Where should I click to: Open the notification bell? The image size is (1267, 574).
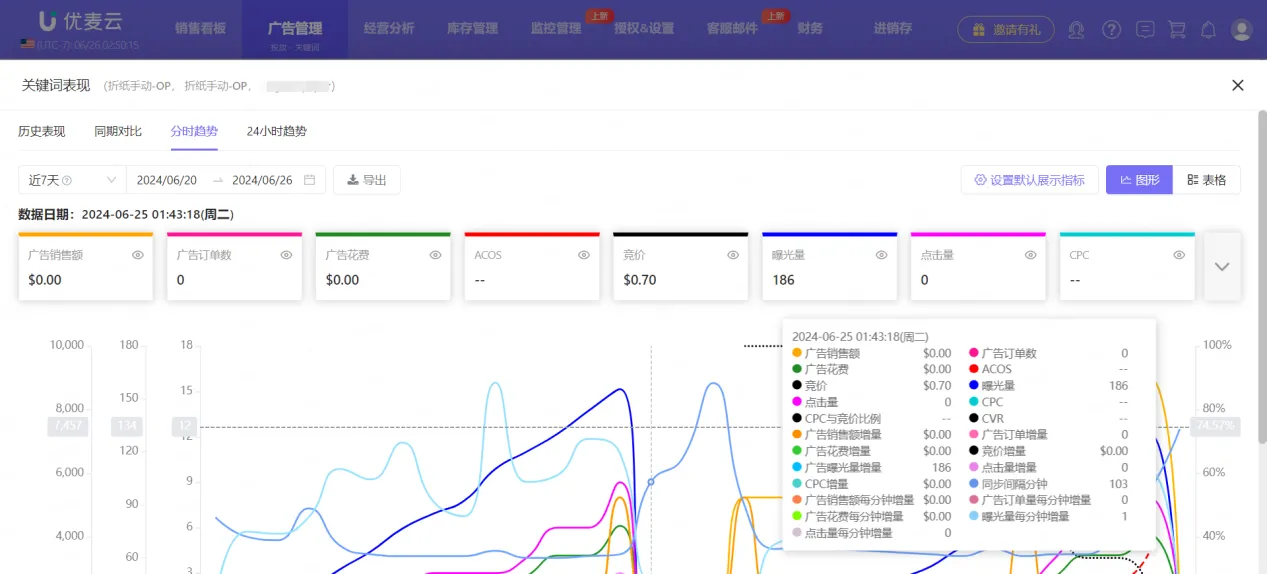click(x=1208, y=29)
